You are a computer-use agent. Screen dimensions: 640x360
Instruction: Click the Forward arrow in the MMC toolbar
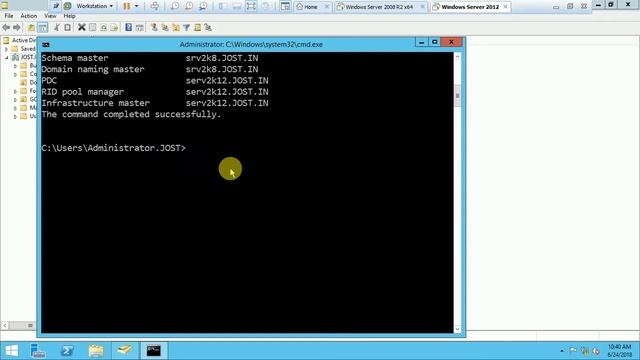pos(17,27)
